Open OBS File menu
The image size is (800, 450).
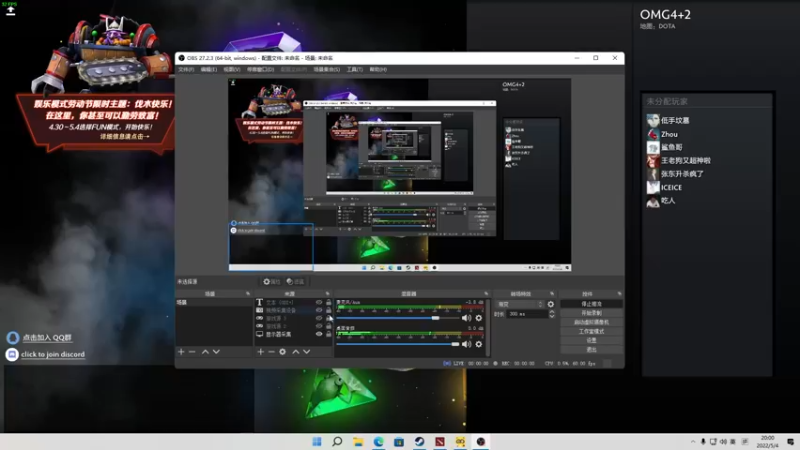point(186,69)
